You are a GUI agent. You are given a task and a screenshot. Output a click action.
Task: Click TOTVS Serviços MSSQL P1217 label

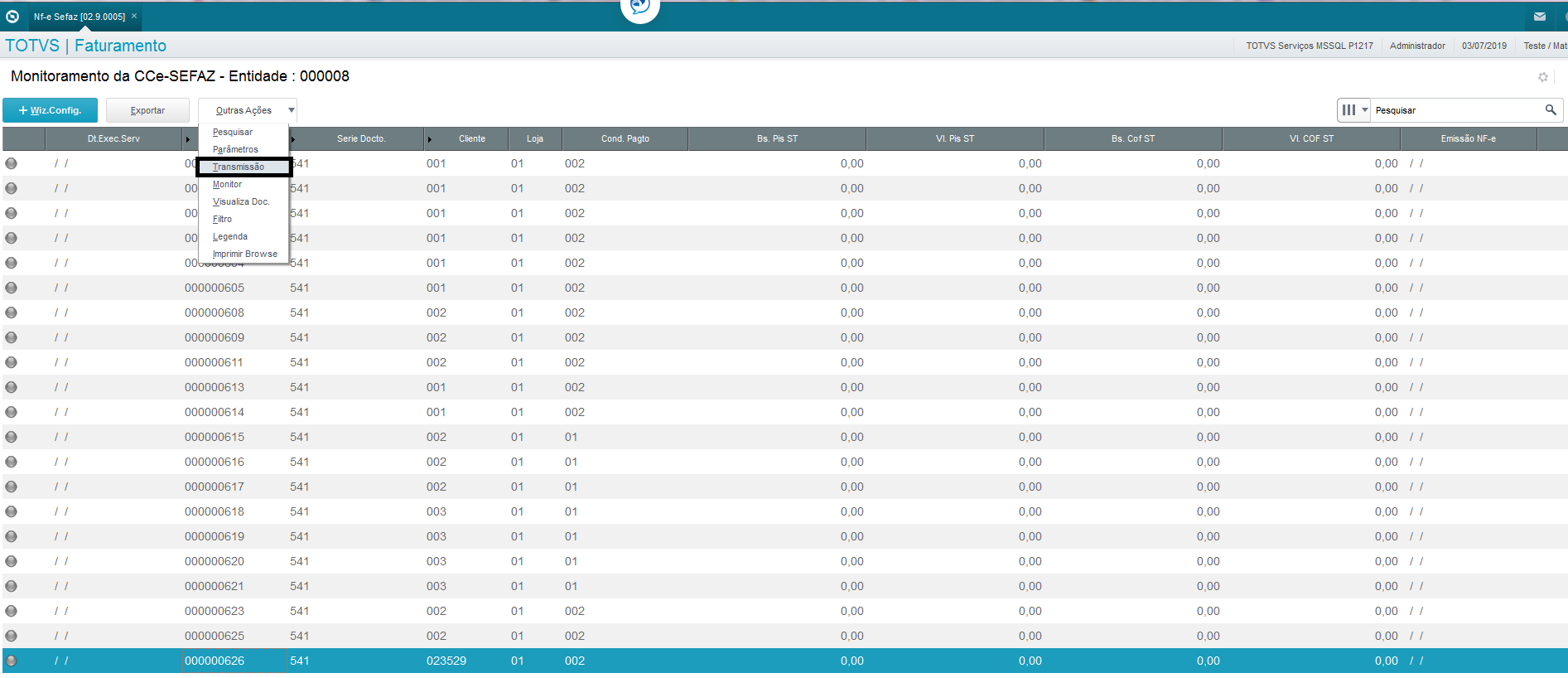pyautogui.click(x=1310, y=46)
